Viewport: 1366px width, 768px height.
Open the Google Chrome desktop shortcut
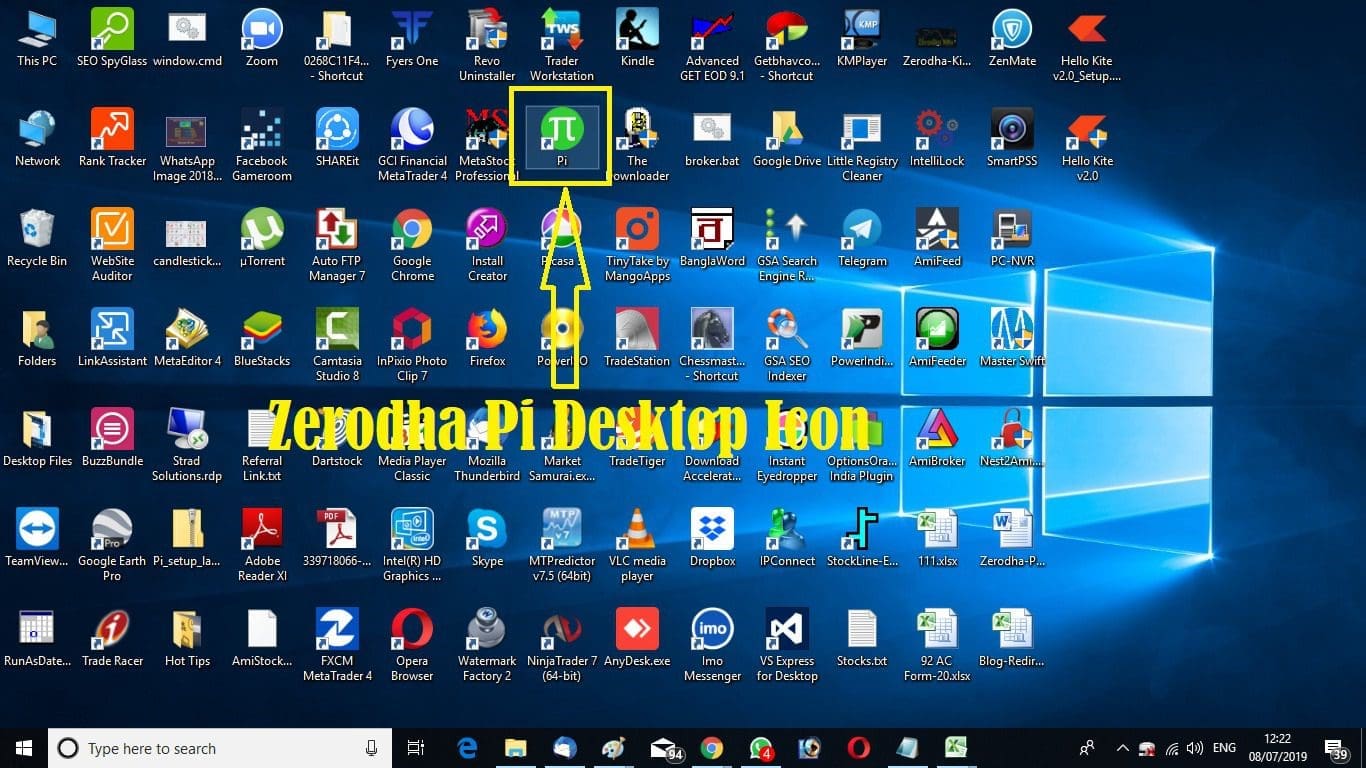[412, 245]
